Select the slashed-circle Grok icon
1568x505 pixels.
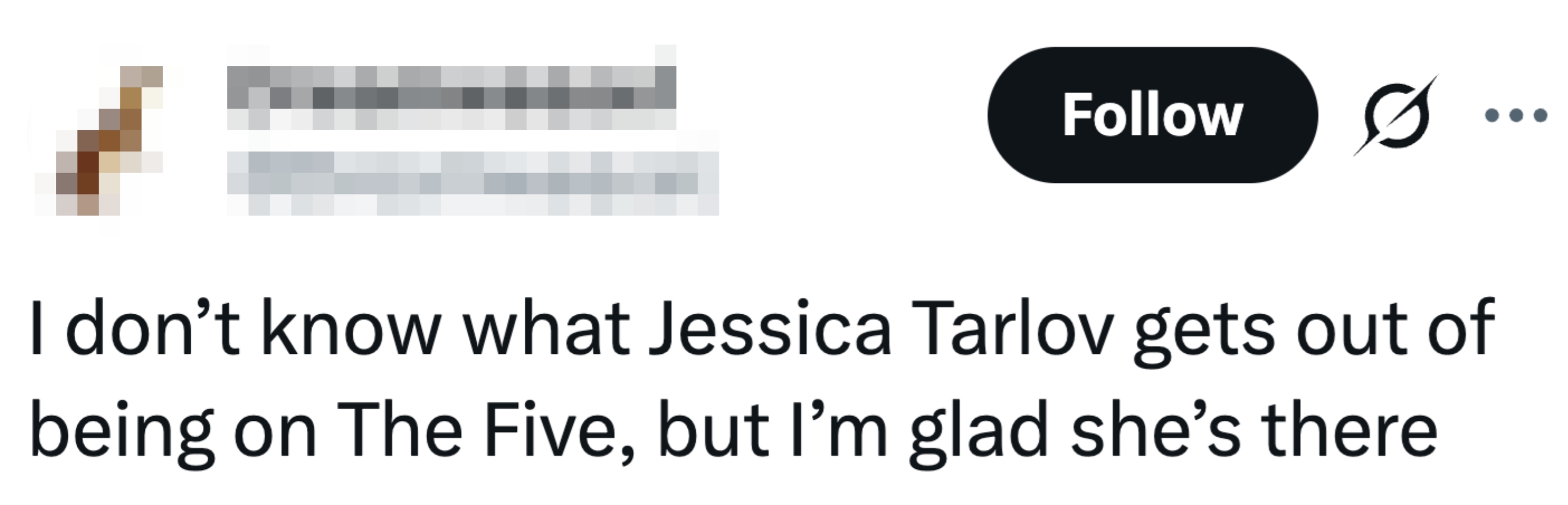pos(1395,115)
